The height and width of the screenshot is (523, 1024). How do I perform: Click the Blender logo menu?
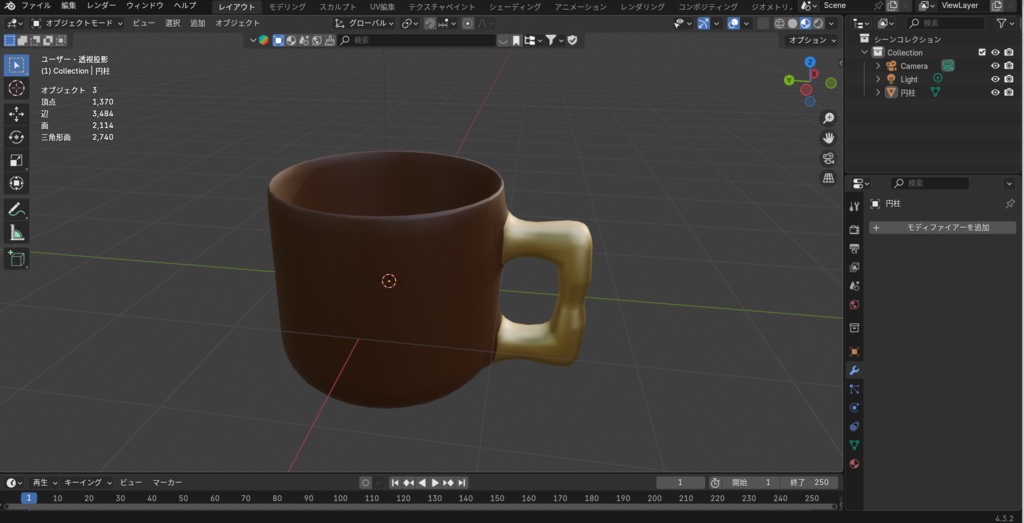click(10, 6)
